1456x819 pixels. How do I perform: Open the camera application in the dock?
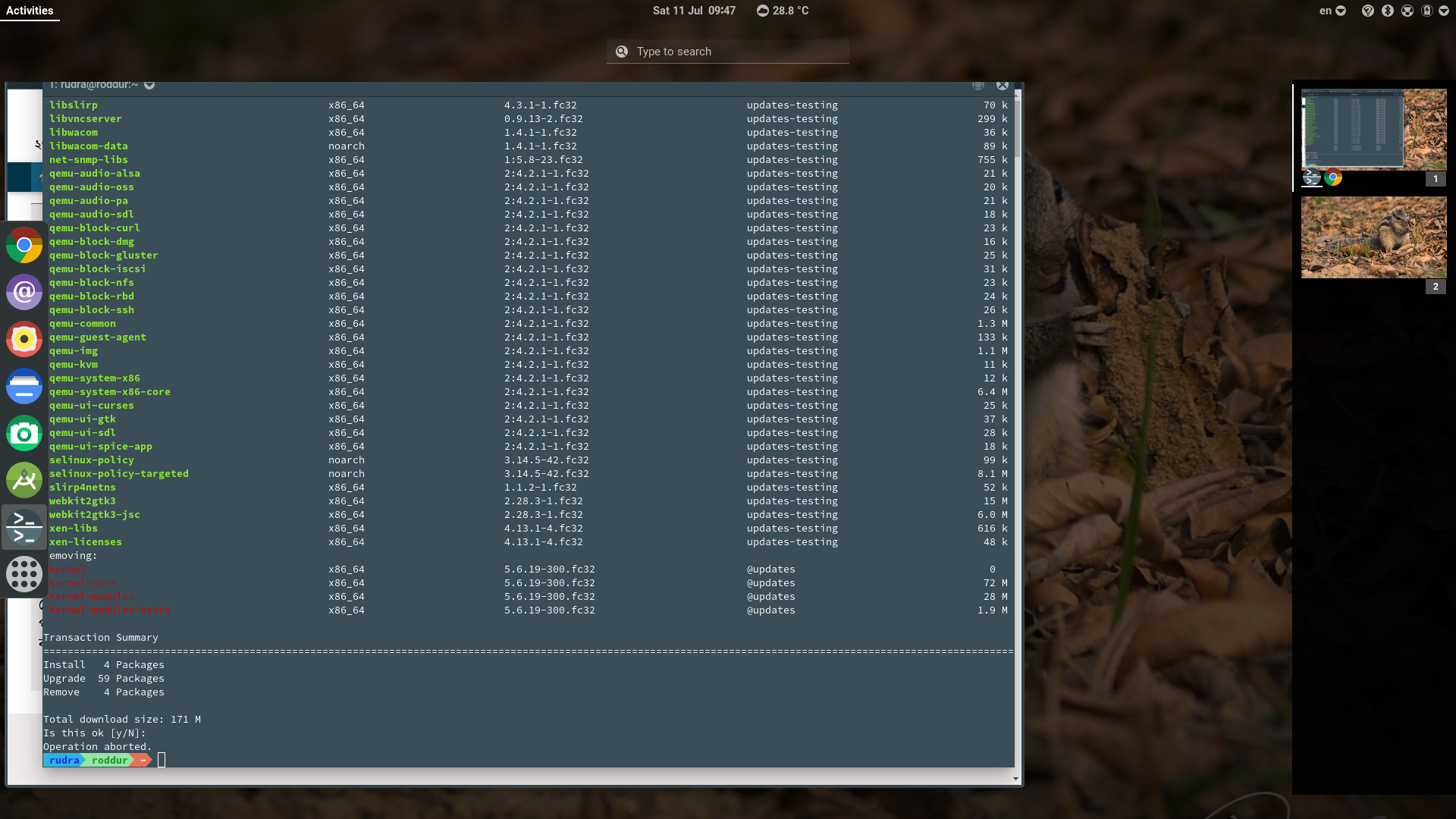click(x=24, y=433)
